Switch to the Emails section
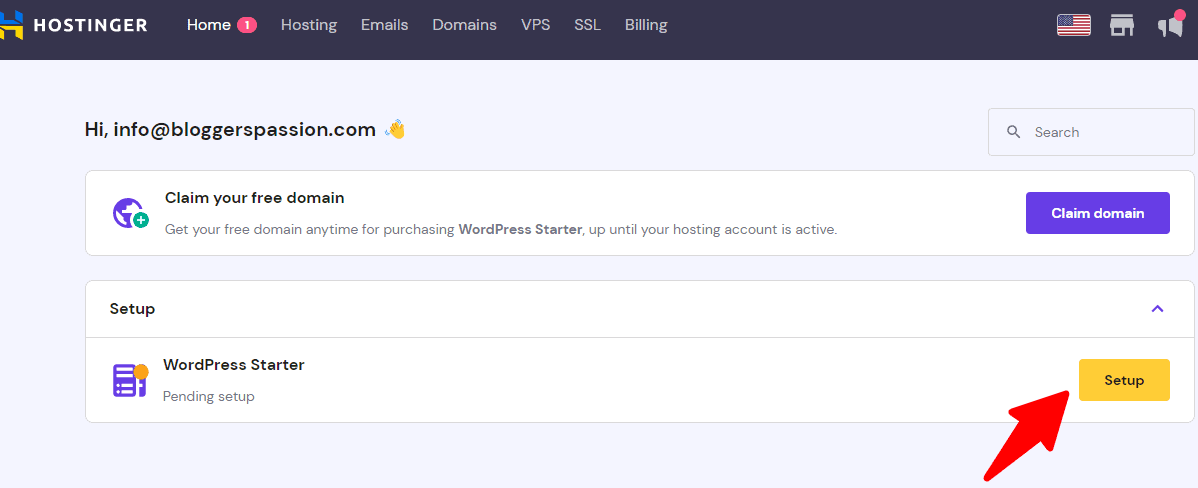Screen dimensions: 1198x488 coord(384,25)
